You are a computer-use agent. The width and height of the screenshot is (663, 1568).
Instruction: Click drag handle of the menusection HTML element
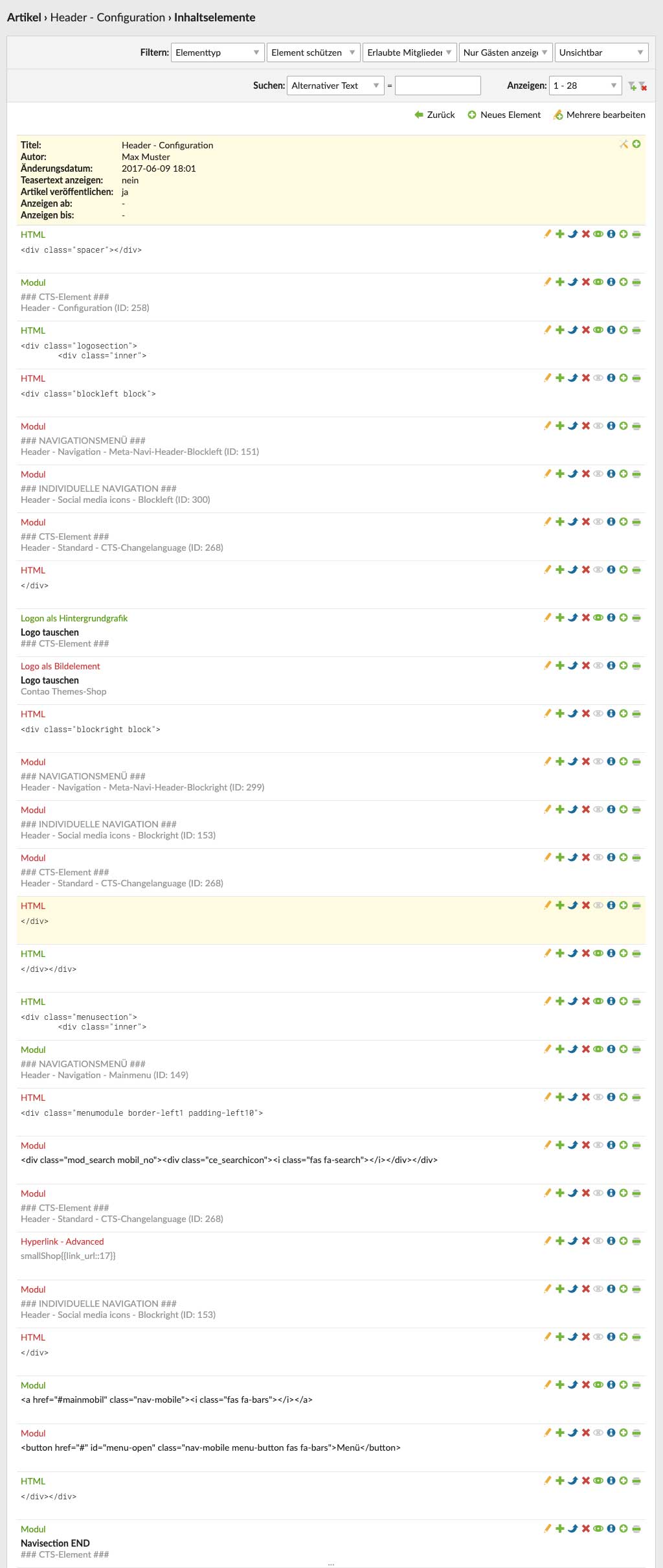636,1001
